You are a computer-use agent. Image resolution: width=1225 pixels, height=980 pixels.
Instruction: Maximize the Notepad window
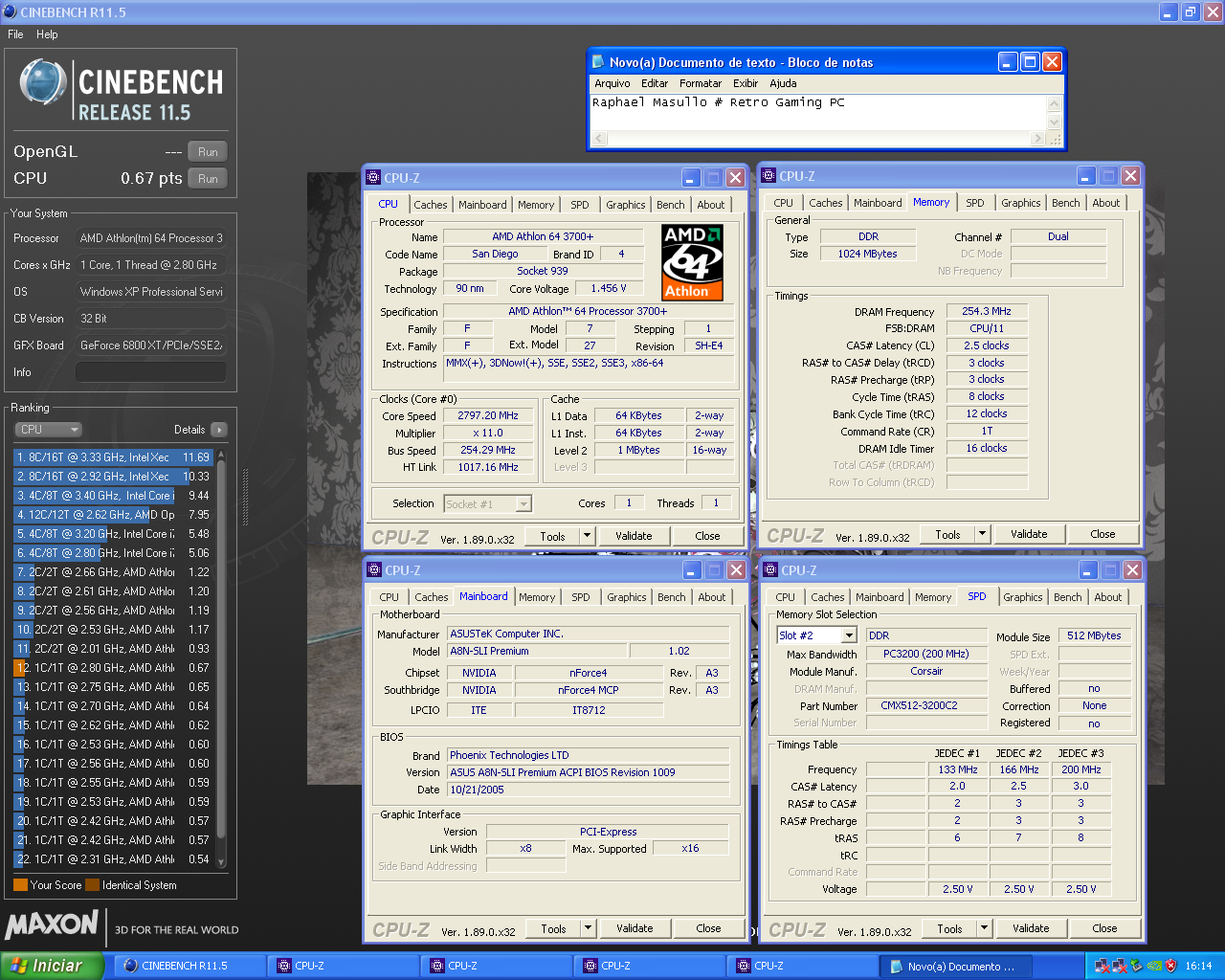(1030, 62)
